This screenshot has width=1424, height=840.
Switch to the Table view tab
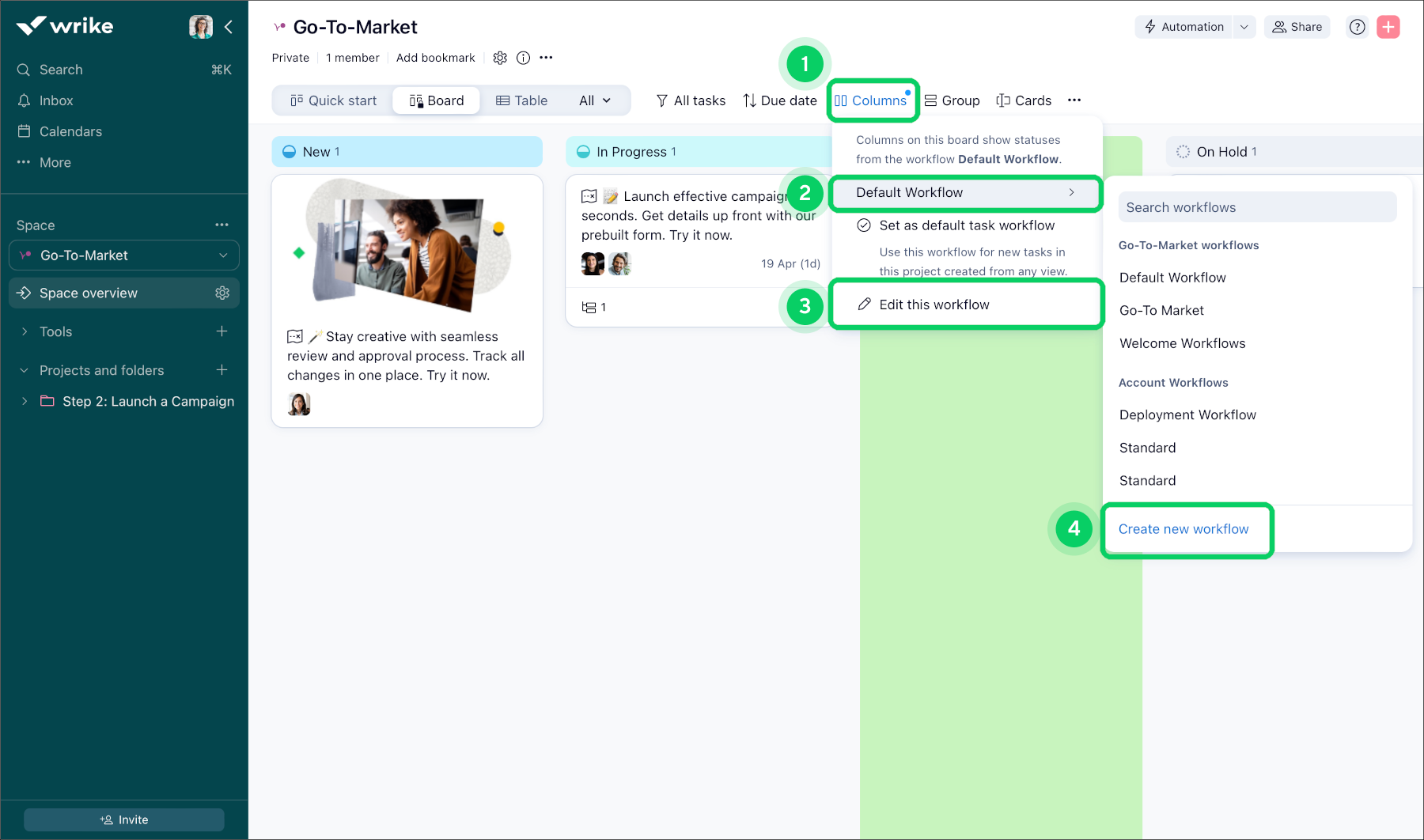(522, 100)
